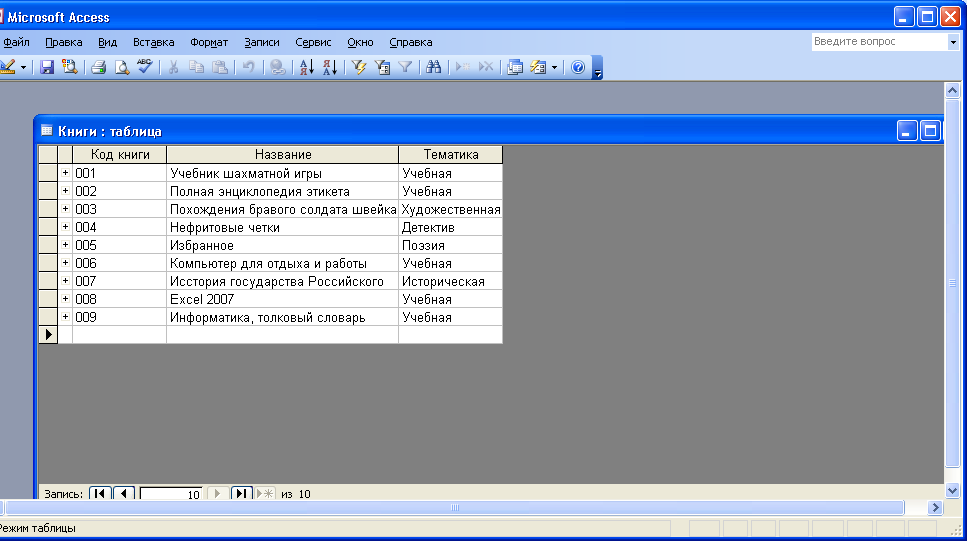
Task: Click the New Record toolbar icon
Action: (x=463, y=67)
